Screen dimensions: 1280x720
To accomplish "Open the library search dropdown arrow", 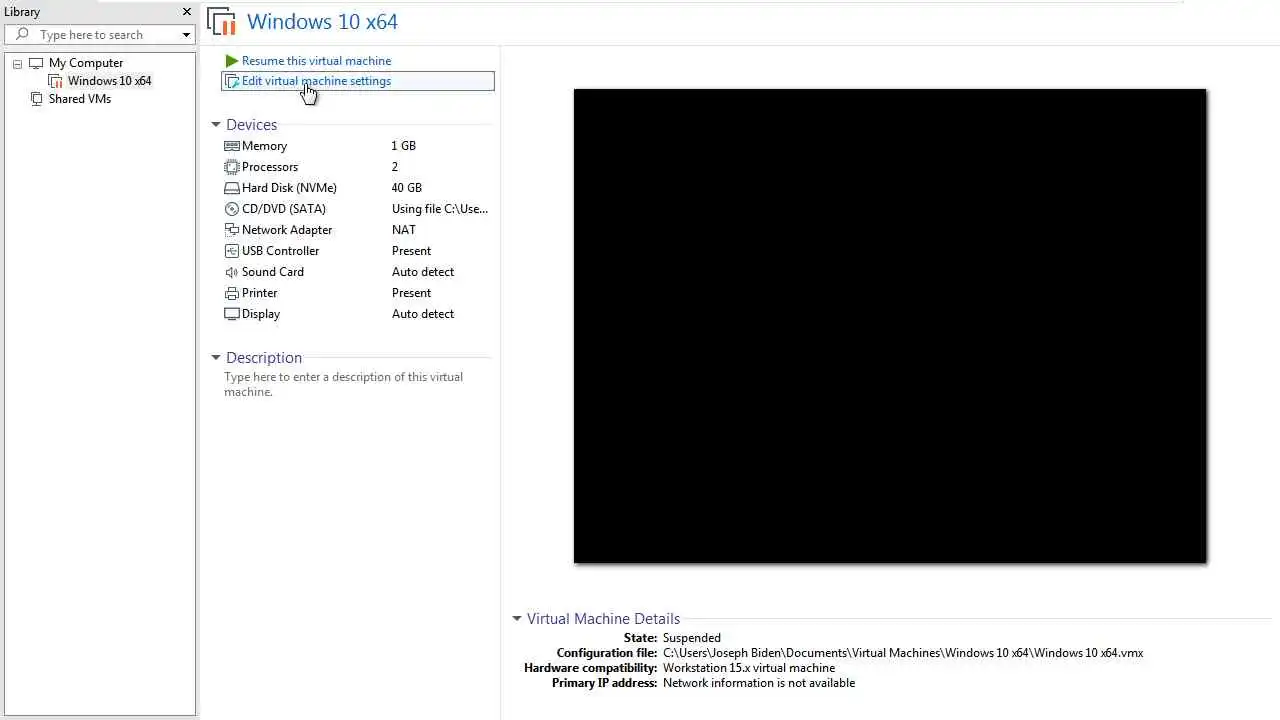I will pos(186,35).
